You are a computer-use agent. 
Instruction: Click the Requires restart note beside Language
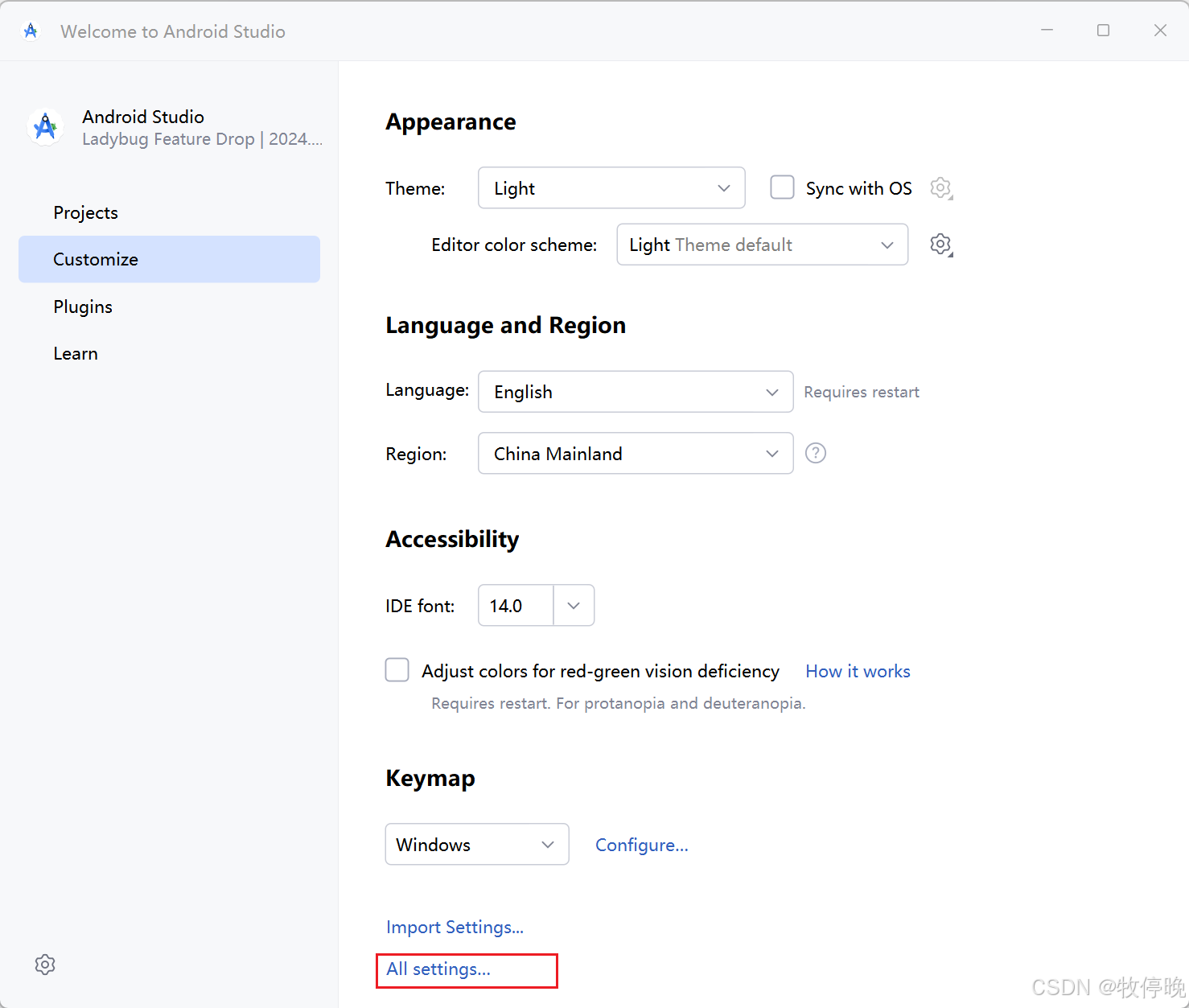(862, 392)
